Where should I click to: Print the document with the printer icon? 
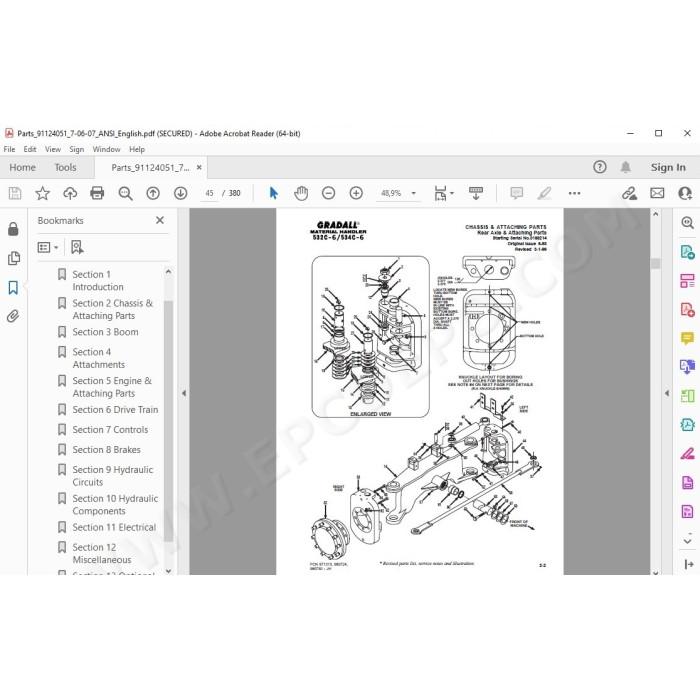[x=97, y=193]
